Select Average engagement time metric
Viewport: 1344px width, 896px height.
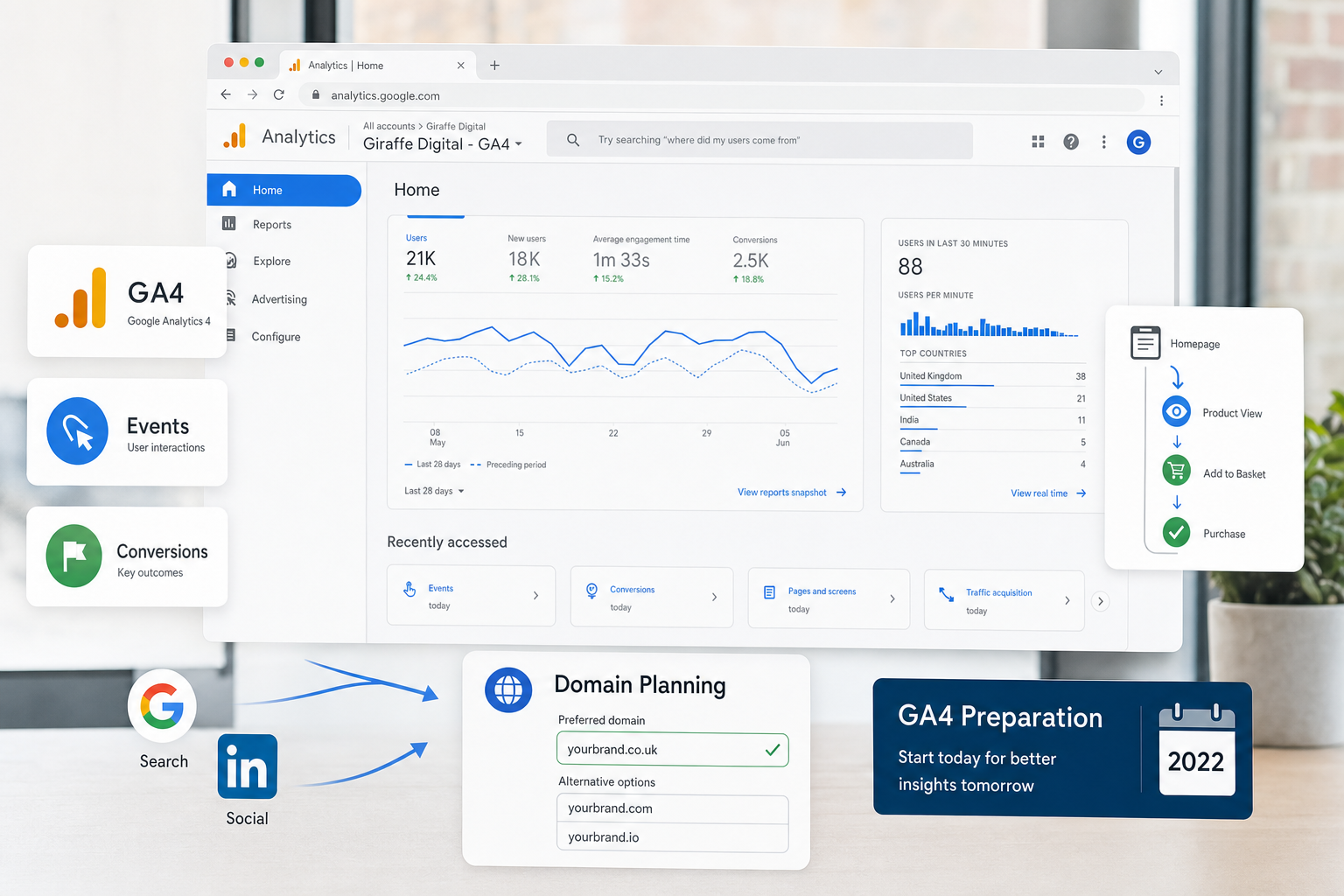coord(640,259)
